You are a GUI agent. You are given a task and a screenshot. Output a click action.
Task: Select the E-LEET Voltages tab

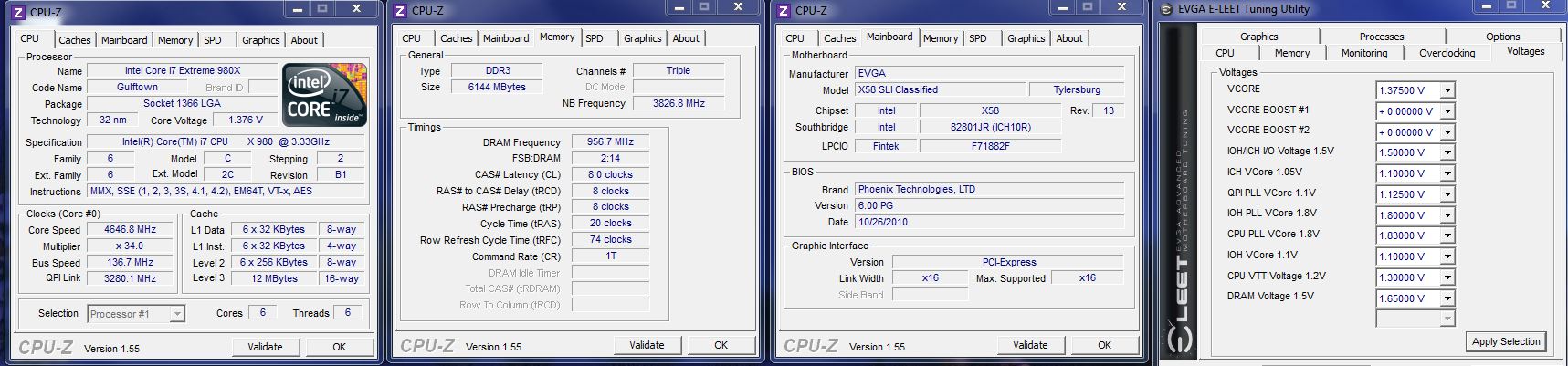pyautogui.click(x=1525, y=51)
